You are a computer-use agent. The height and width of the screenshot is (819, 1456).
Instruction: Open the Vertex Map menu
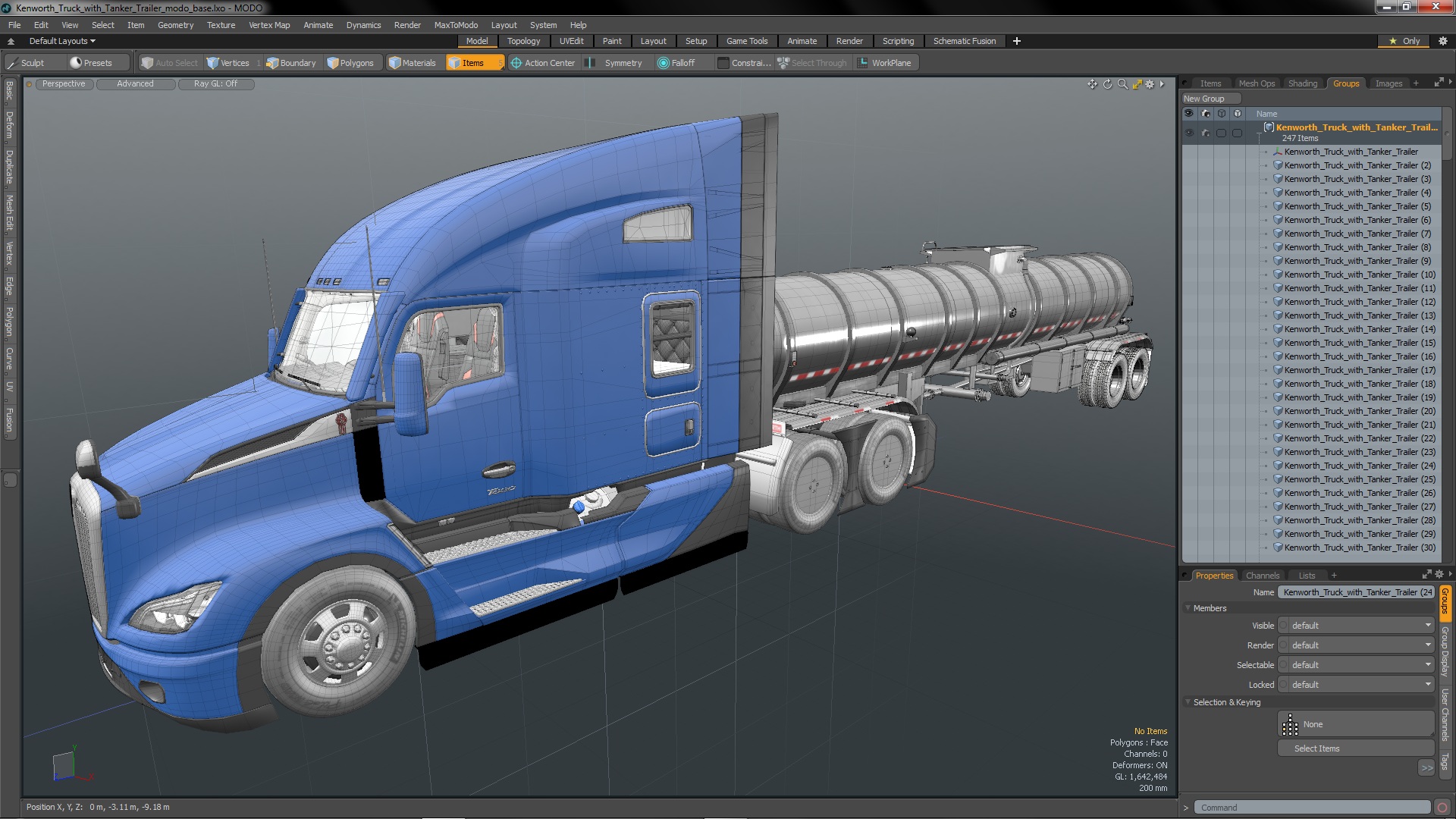tap(269, 25)
